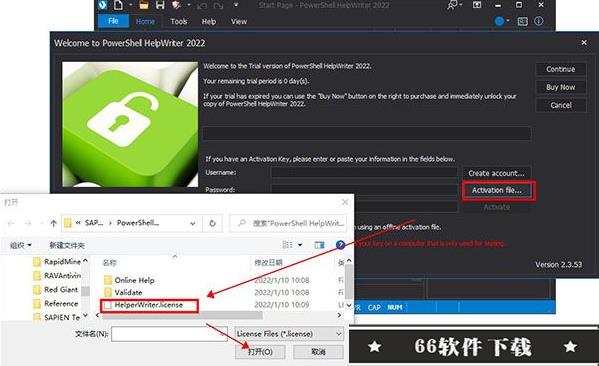The width and height of the screenshot is (599, 366).
Task: Click the Create account... button
Action: tap(496, 173)
